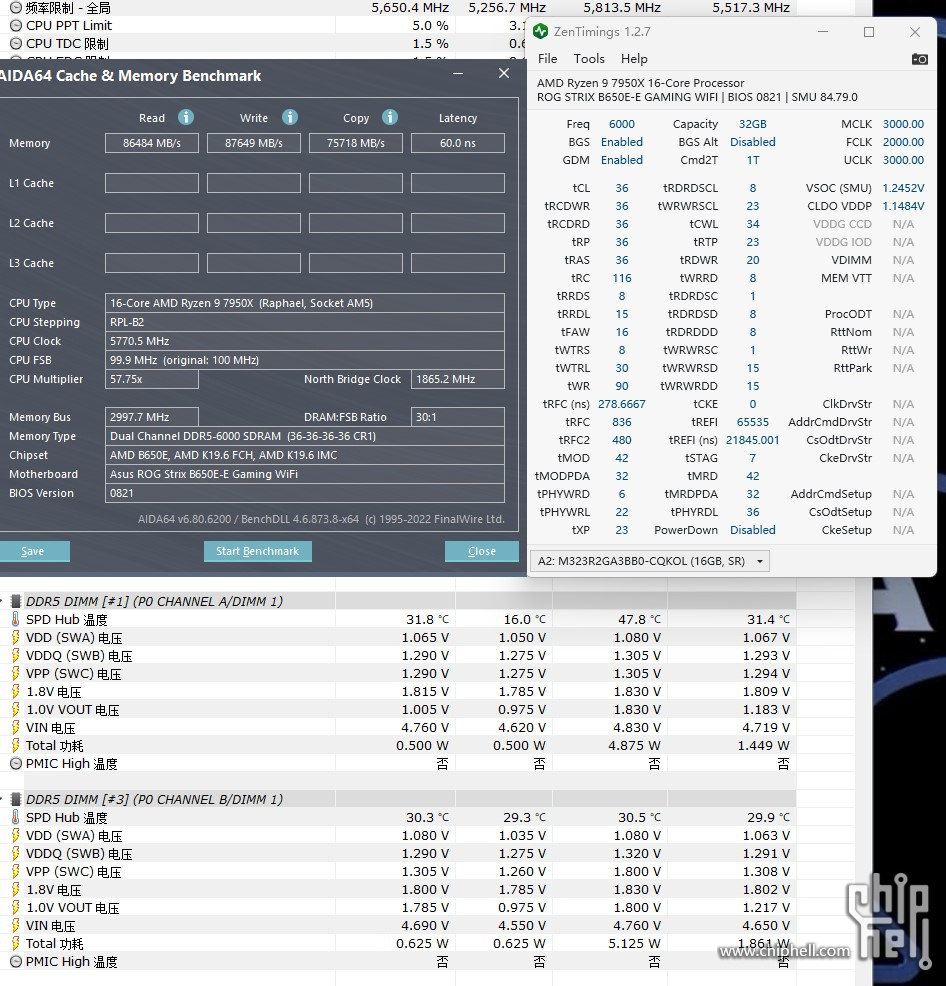Click the CPU Clock field showing 5770.5 MHz
The image size is (946, 986).
(x=304, y=341)
